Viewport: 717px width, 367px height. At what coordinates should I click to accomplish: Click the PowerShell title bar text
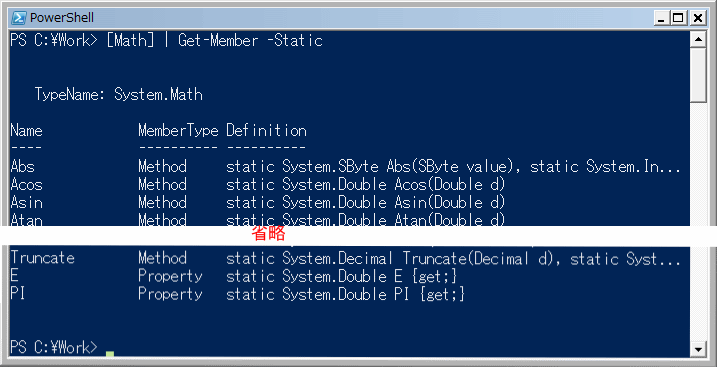coord(62,18)
